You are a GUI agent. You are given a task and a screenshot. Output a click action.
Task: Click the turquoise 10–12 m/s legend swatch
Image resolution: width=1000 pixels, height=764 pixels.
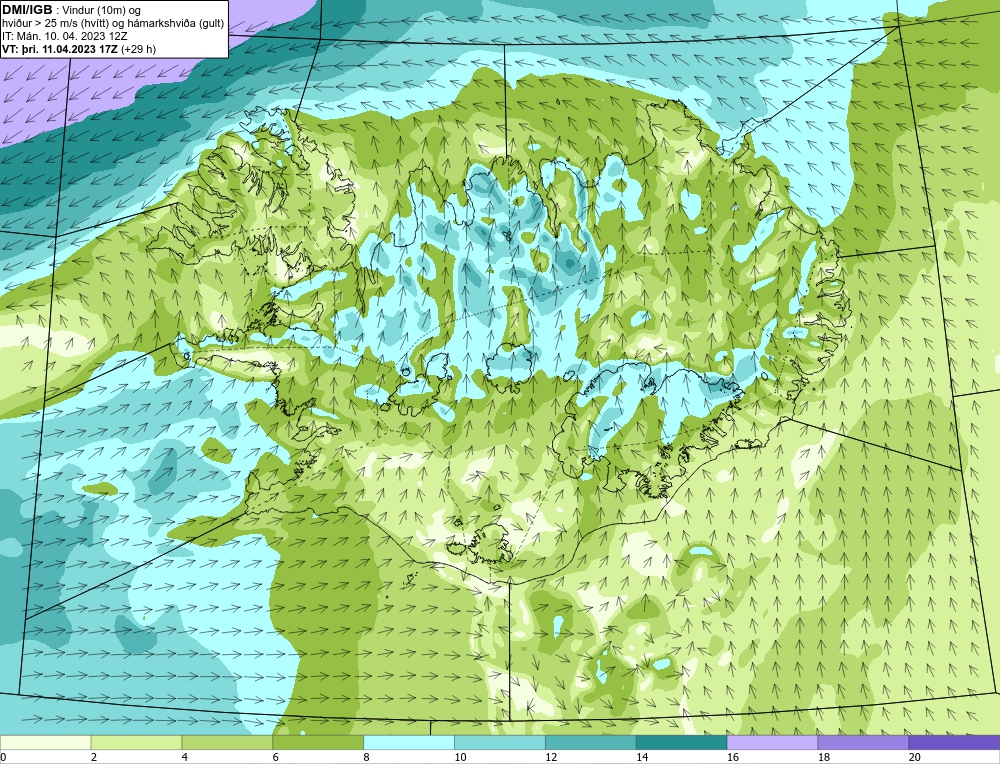click(x=499, y=742)
